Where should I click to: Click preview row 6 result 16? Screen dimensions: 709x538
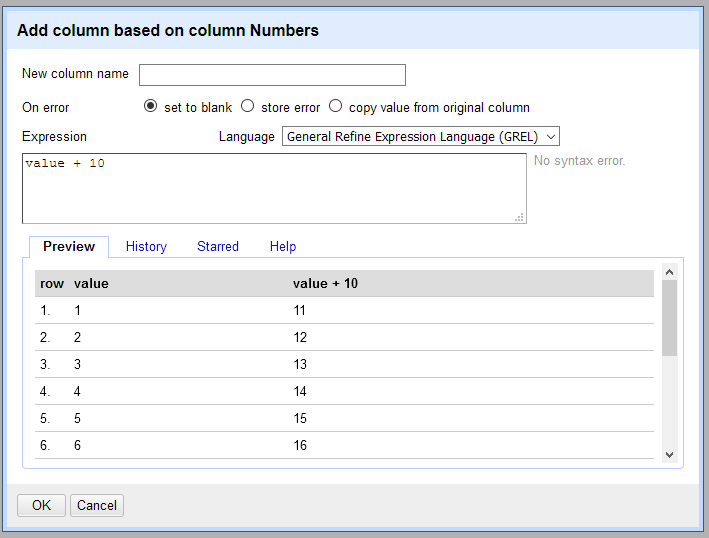[x=300, y=445]
